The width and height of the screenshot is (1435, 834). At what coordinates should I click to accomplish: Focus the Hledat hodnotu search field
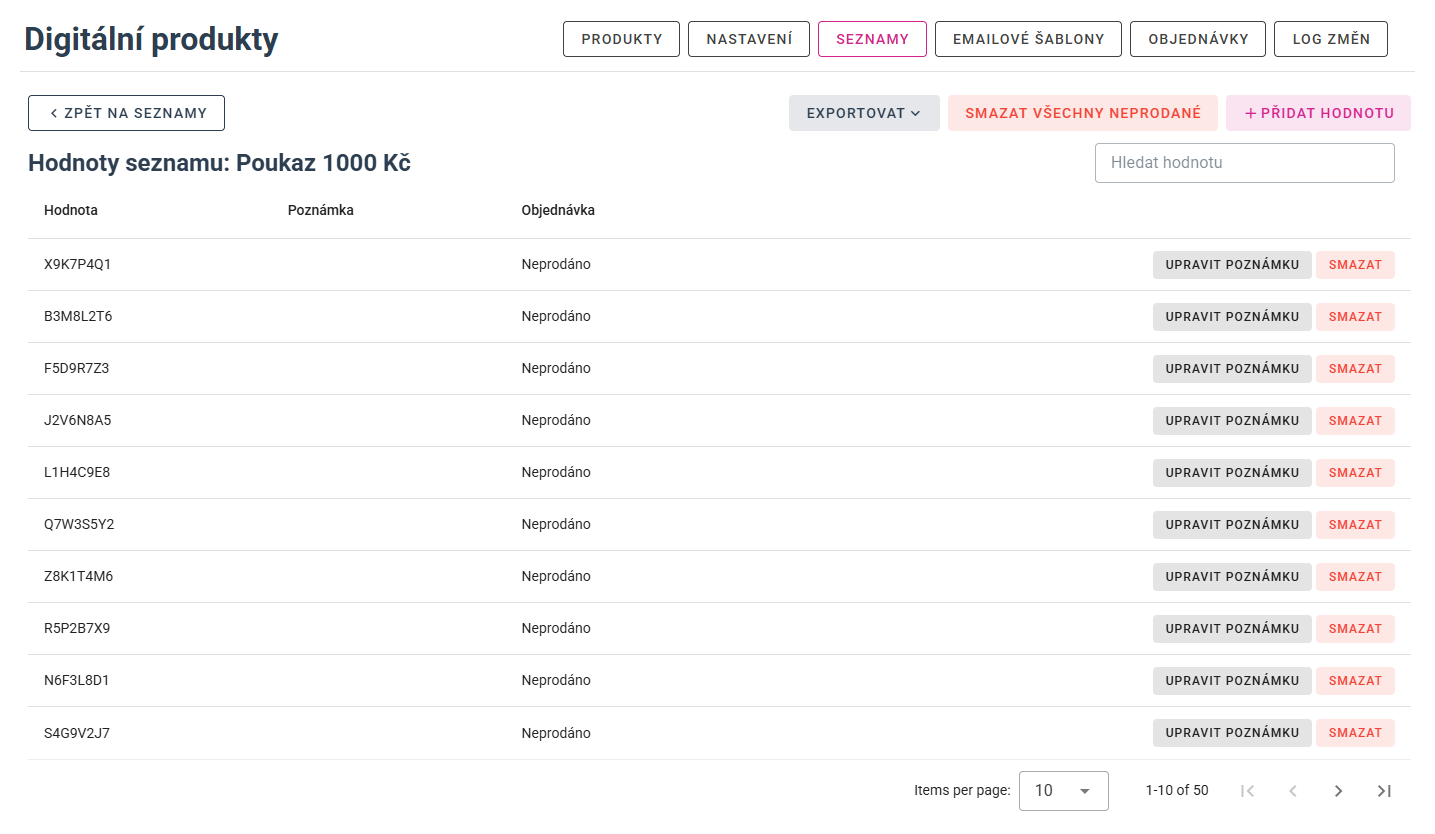(x=1244, y=163)
